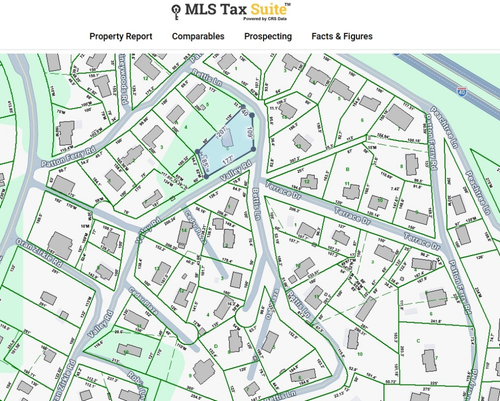Click the Oran Zirkle Rd street label

[x=39, y=253]
